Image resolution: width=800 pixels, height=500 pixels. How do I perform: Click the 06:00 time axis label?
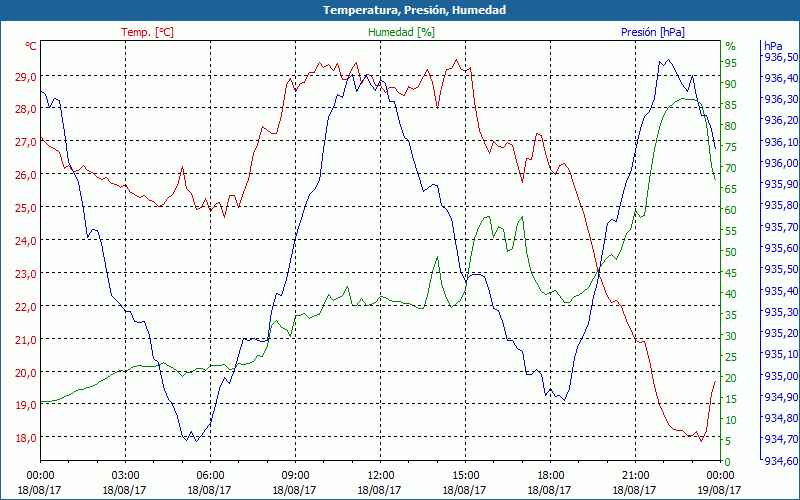pos(210,475)
